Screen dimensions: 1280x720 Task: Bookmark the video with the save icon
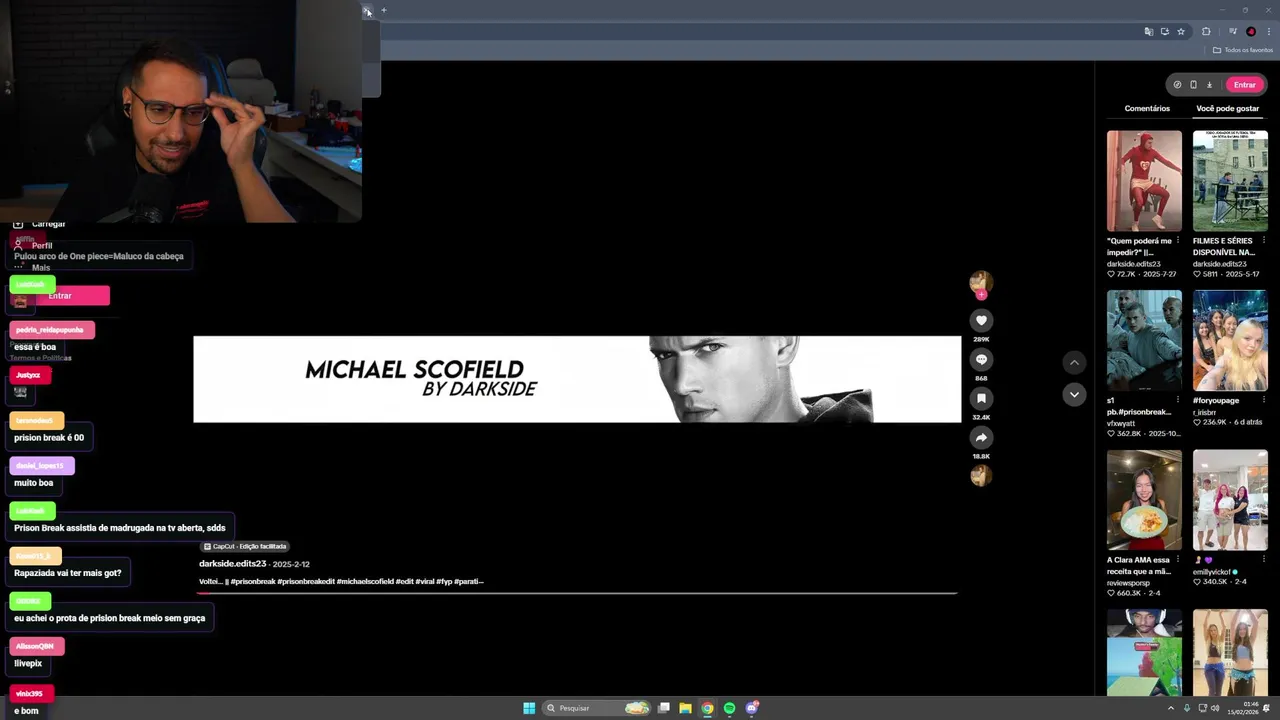click(981, 398)
